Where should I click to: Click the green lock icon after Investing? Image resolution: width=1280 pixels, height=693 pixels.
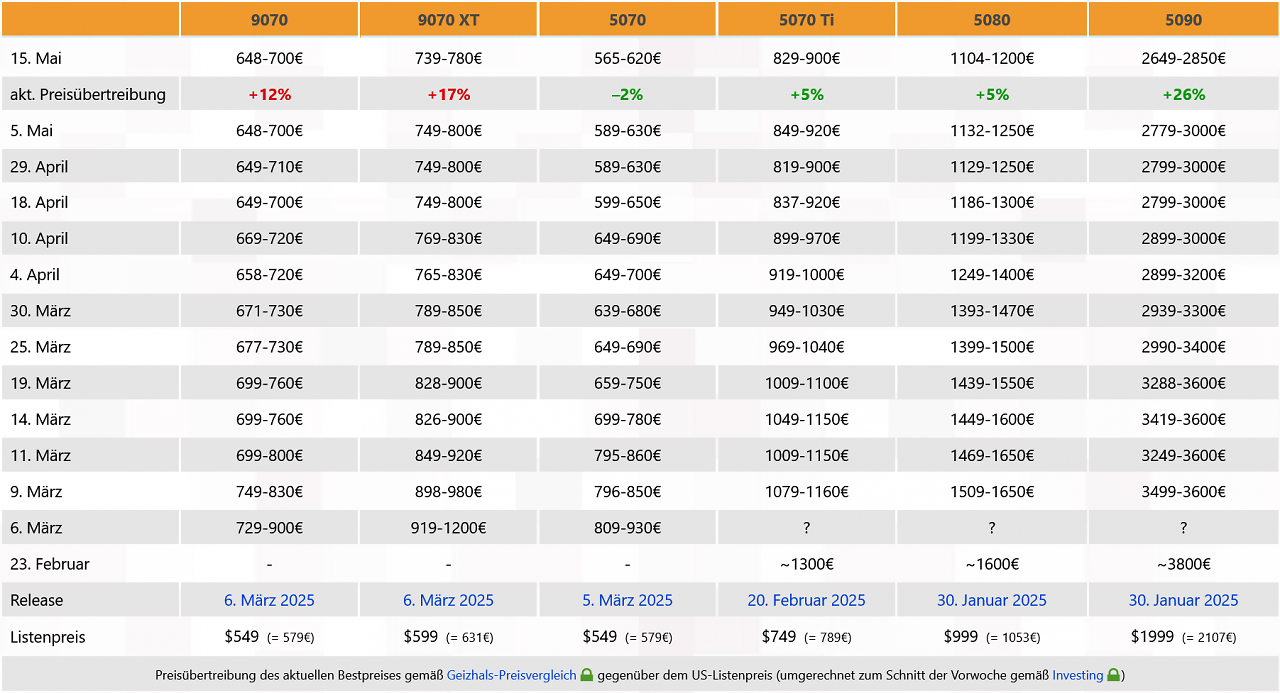pyautogui.click(x=1113, y=675)
